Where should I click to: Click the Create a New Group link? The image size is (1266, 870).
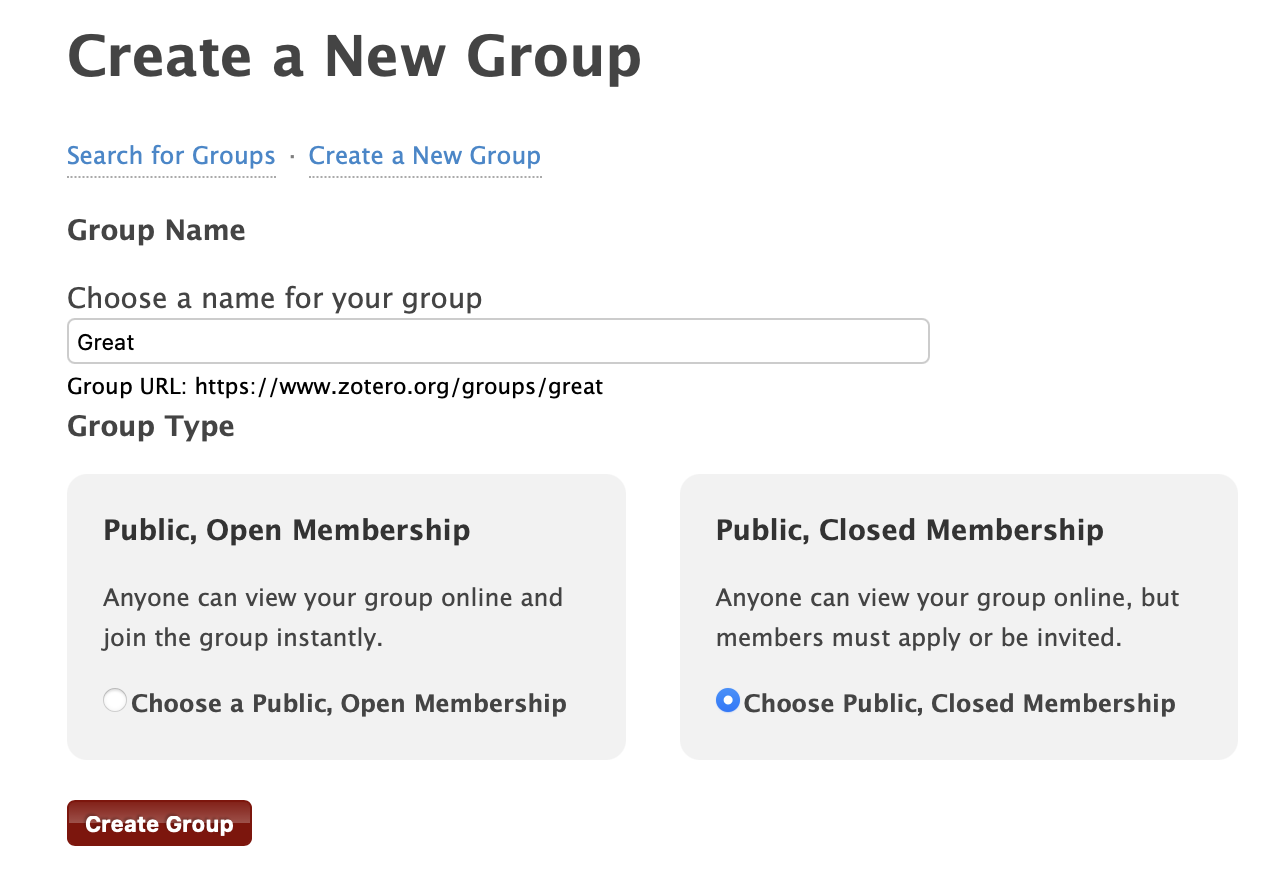tap(424, 156)
